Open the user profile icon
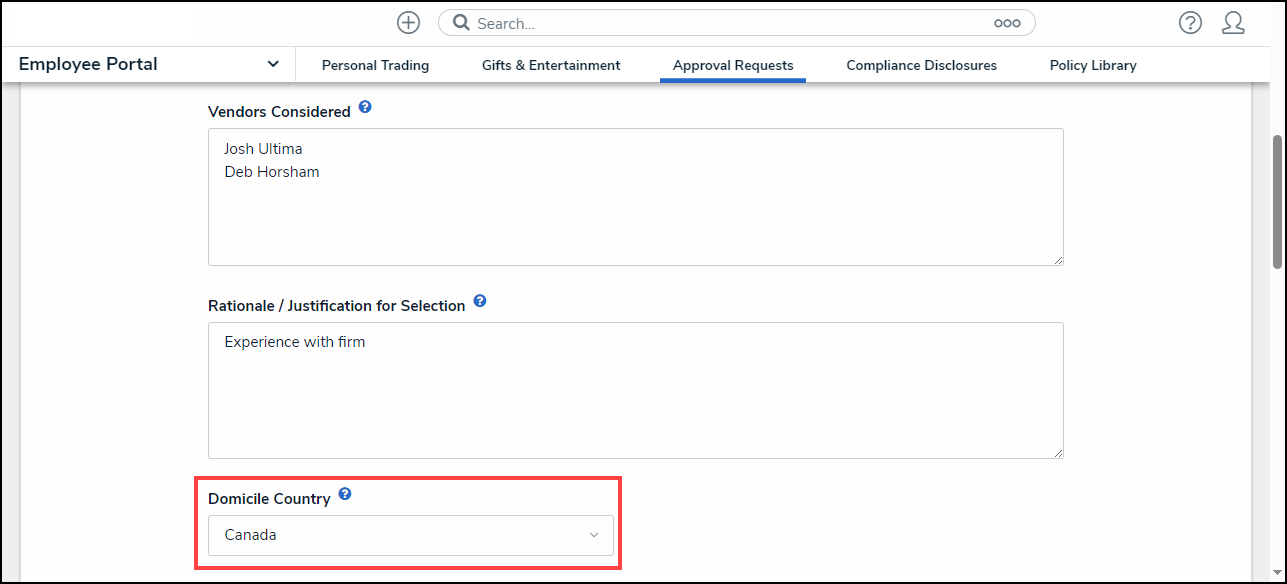 point(1233,23)
